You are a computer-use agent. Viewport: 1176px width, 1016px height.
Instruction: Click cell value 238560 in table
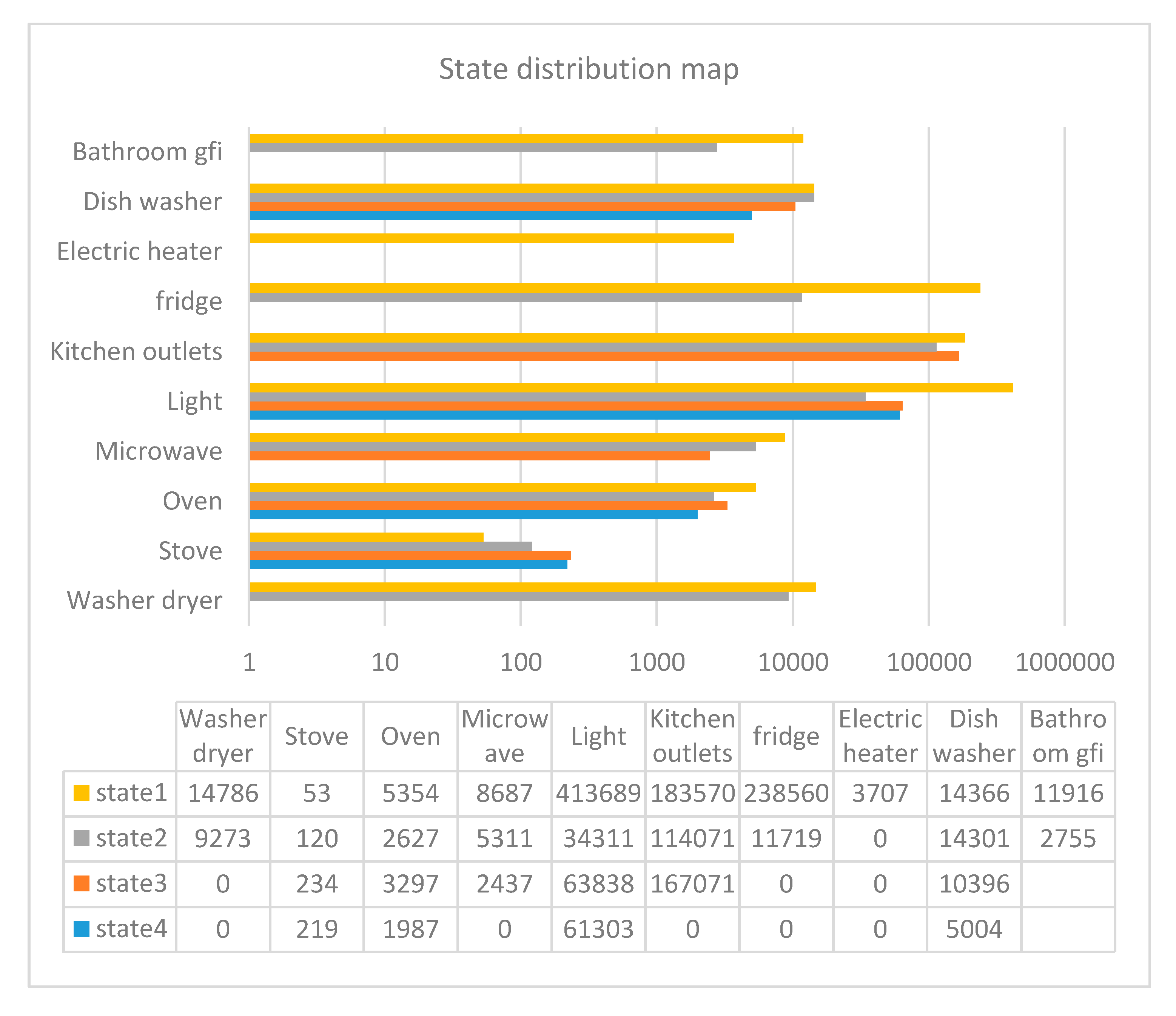pos(786,793)
